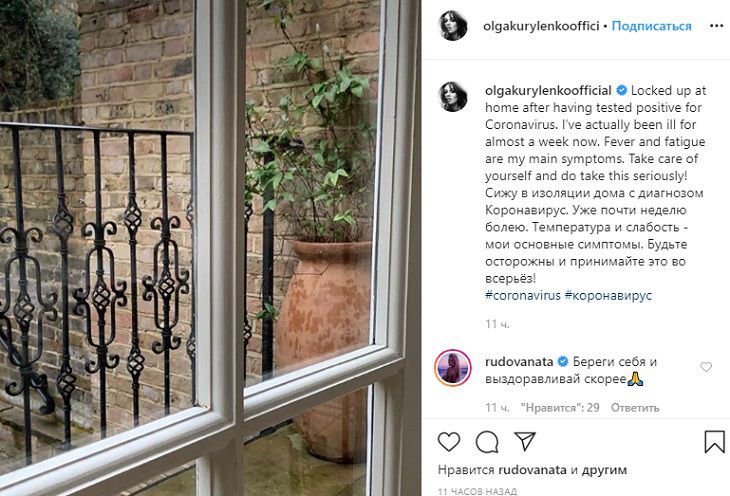Reply to rudovanata's comment via Ответить
The width and height of the screenshot is (730, 496).
click(x=635, y=408)
